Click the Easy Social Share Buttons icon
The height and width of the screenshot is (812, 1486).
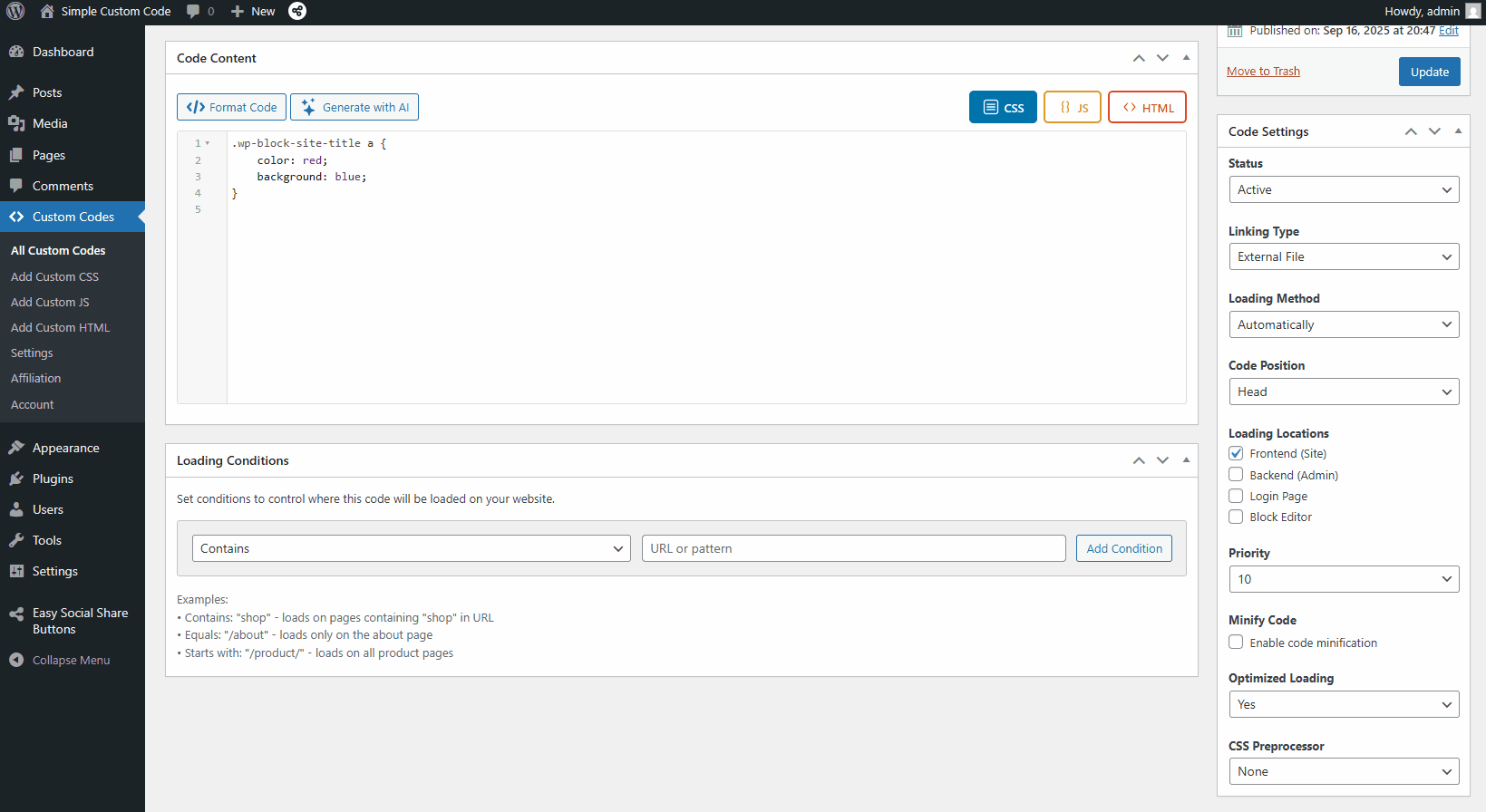point(16,614)
